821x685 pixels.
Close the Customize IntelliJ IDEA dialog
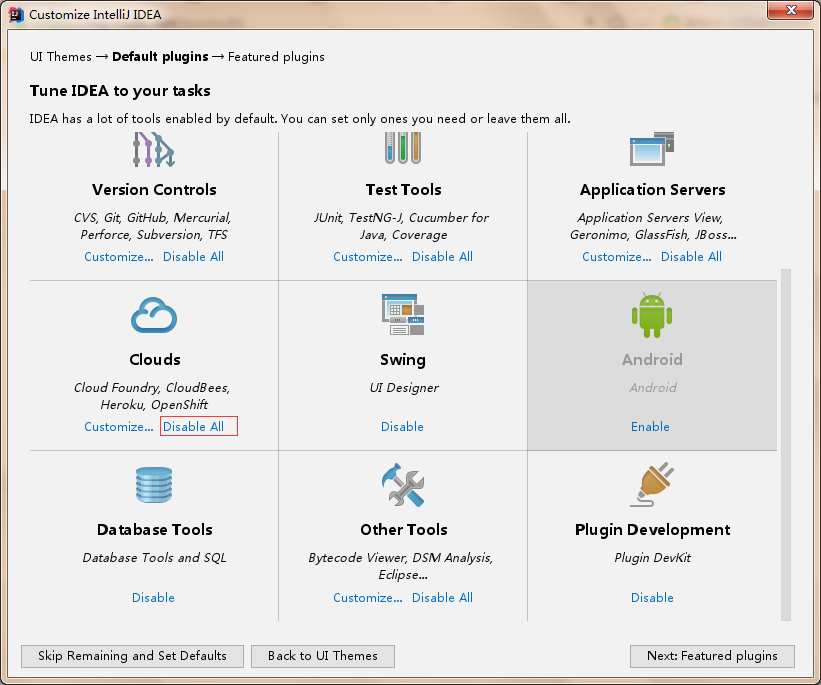[x=791, y=10]
